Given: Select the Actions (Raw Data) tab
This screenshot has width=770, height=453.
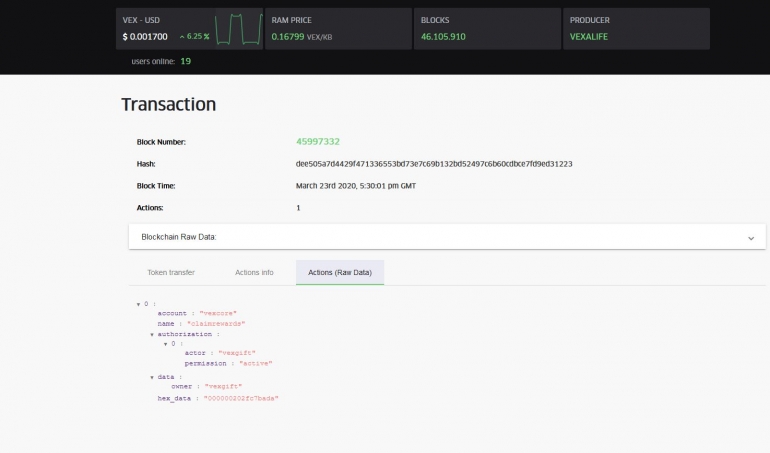Looking at the screenshot, I should [x=339, y=272].
